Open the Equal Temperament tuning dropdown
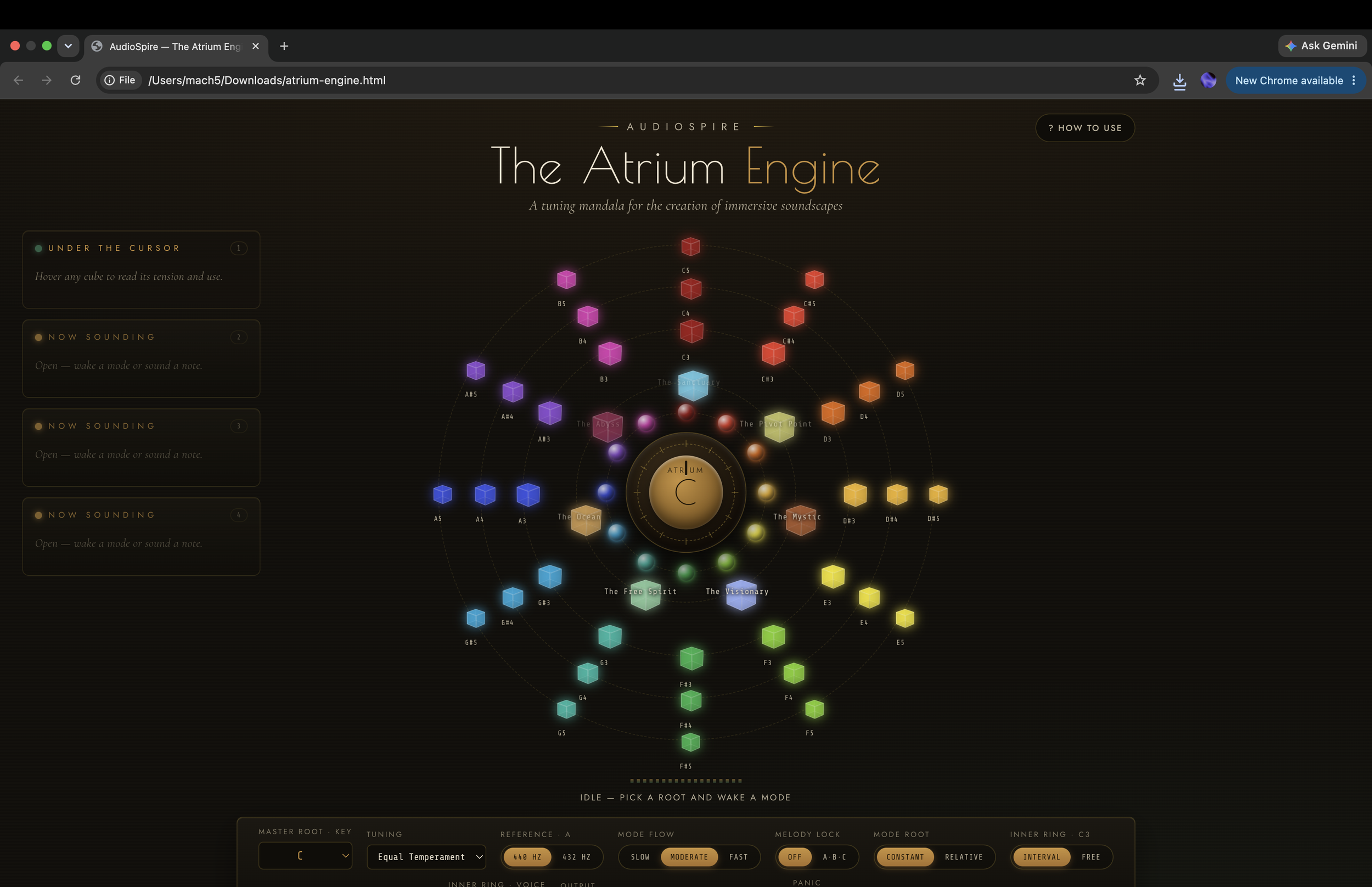The image size is (1372, 887). point(426,856)
